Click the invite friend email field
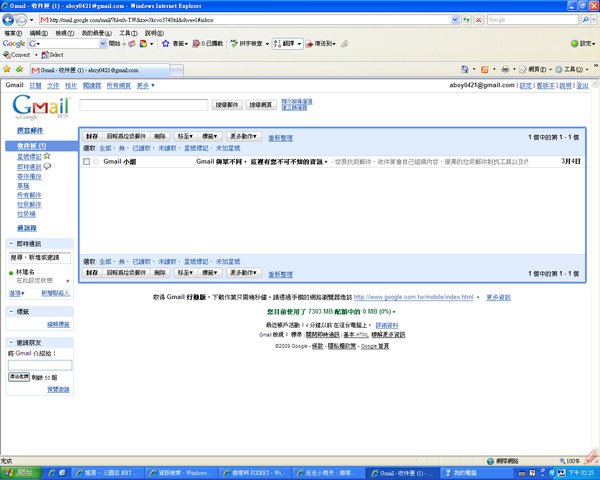Image resolution: width=600 pixels, height=480 pixels. click(40, 365)
